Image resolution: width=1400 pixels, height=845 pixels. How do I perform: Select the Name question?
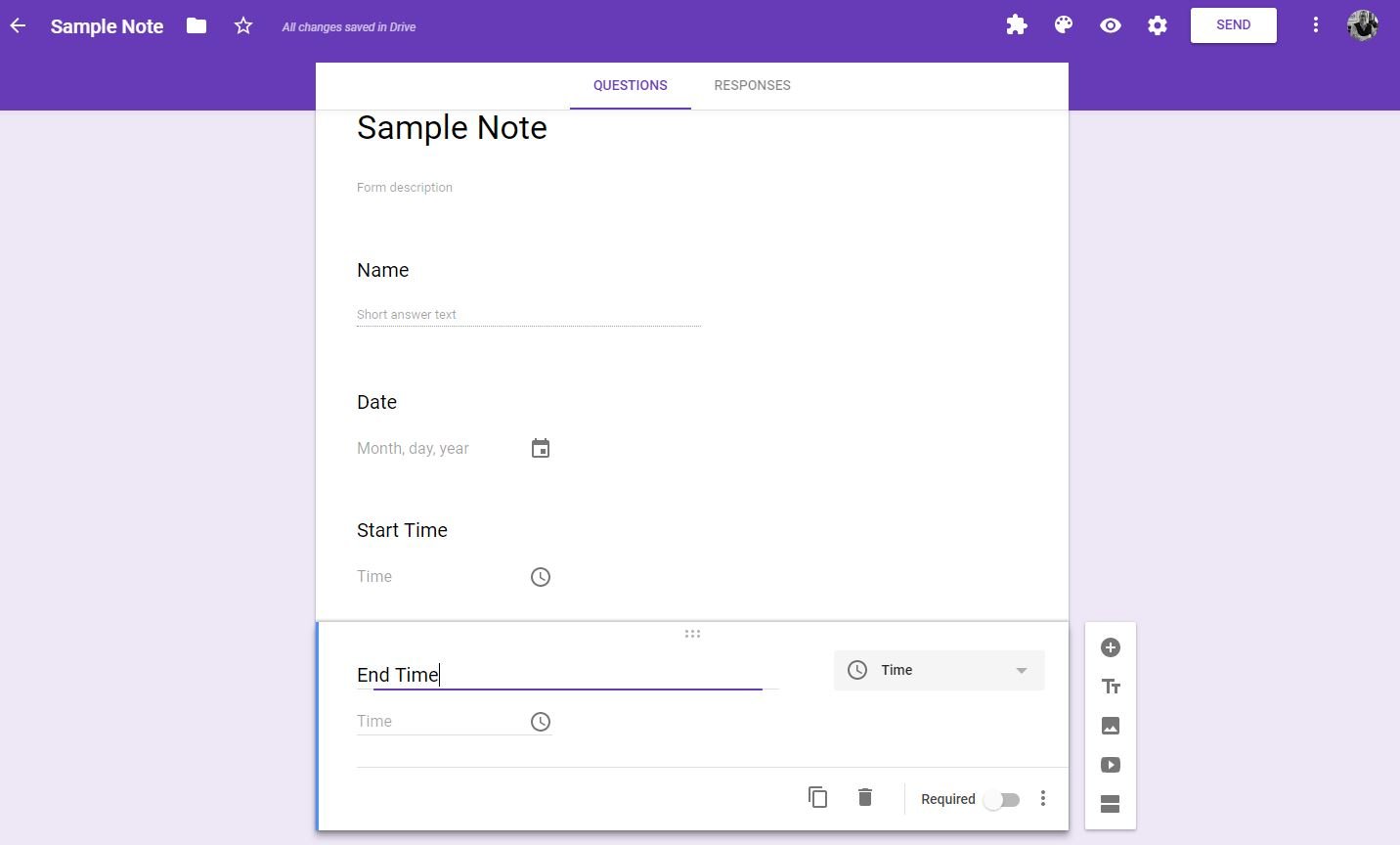[x=383, y=270]
